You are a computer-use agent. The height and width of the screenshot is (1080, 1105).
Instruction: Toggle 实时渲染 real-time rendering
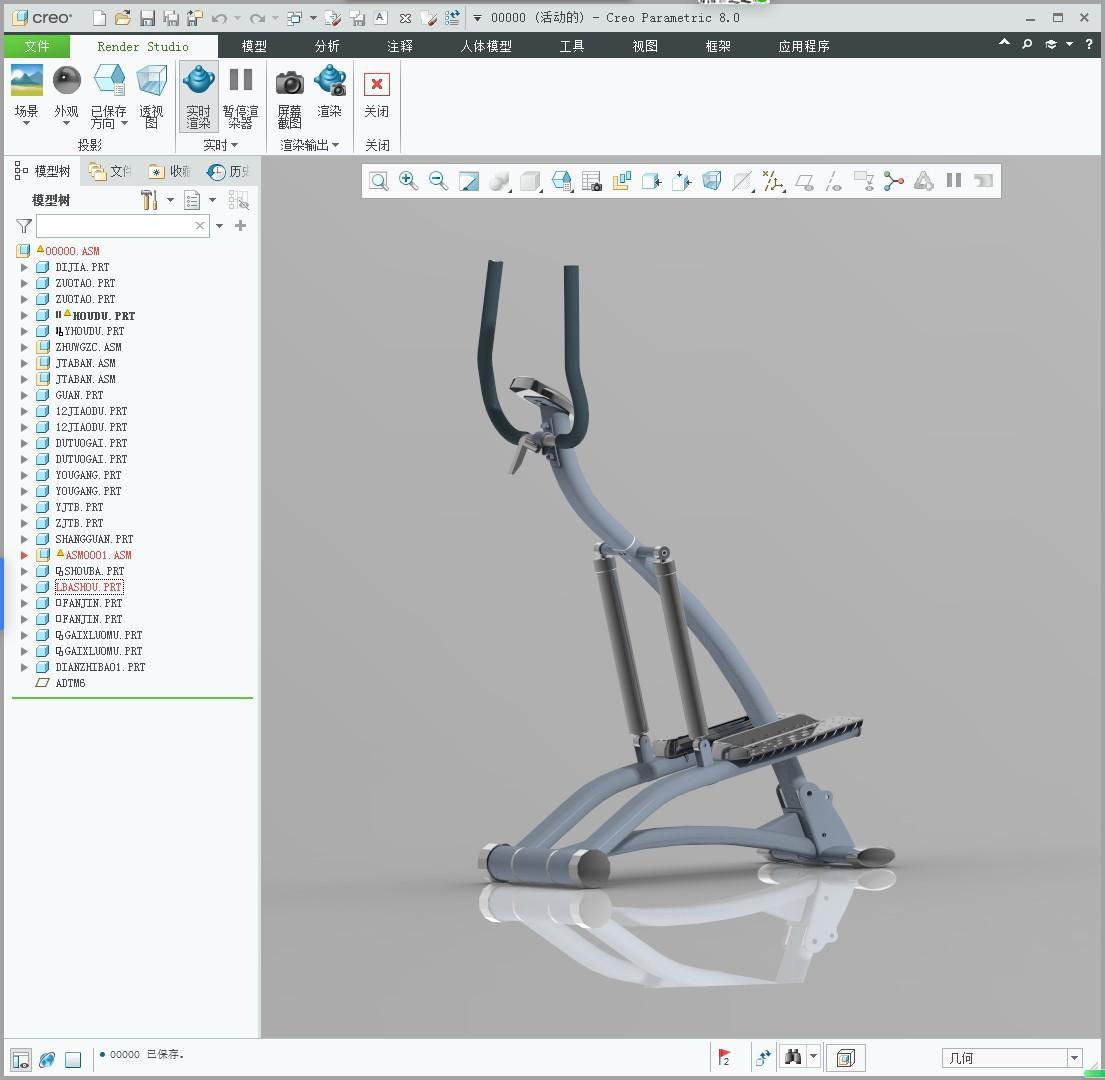198,96
